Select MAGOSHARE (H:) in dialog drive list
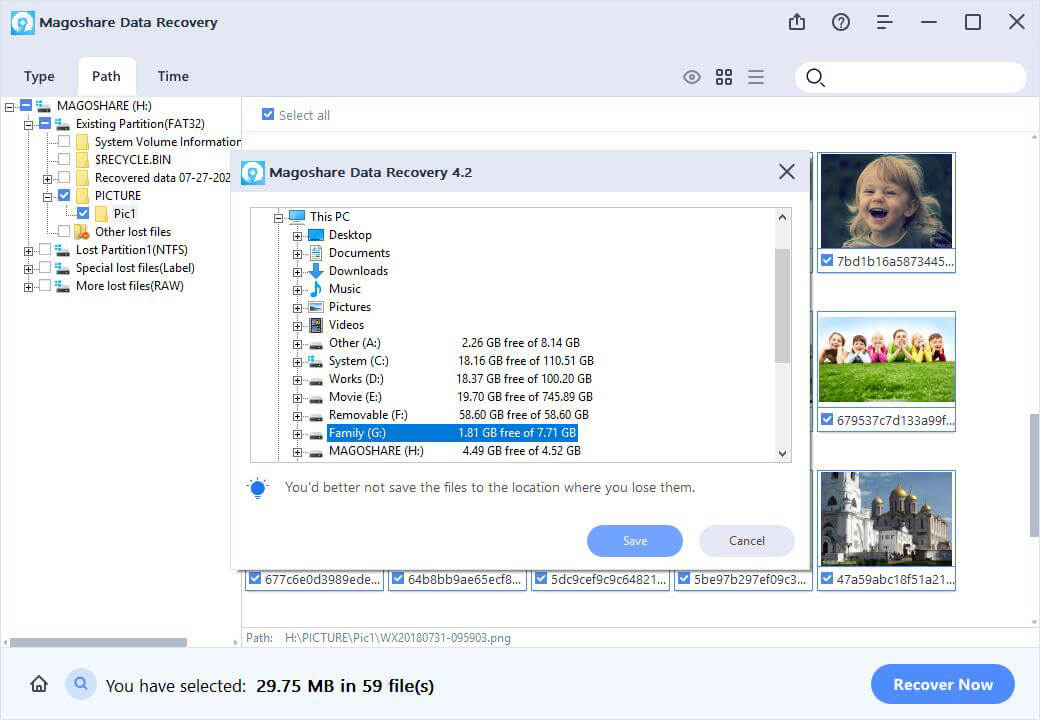 click(454, 451)
